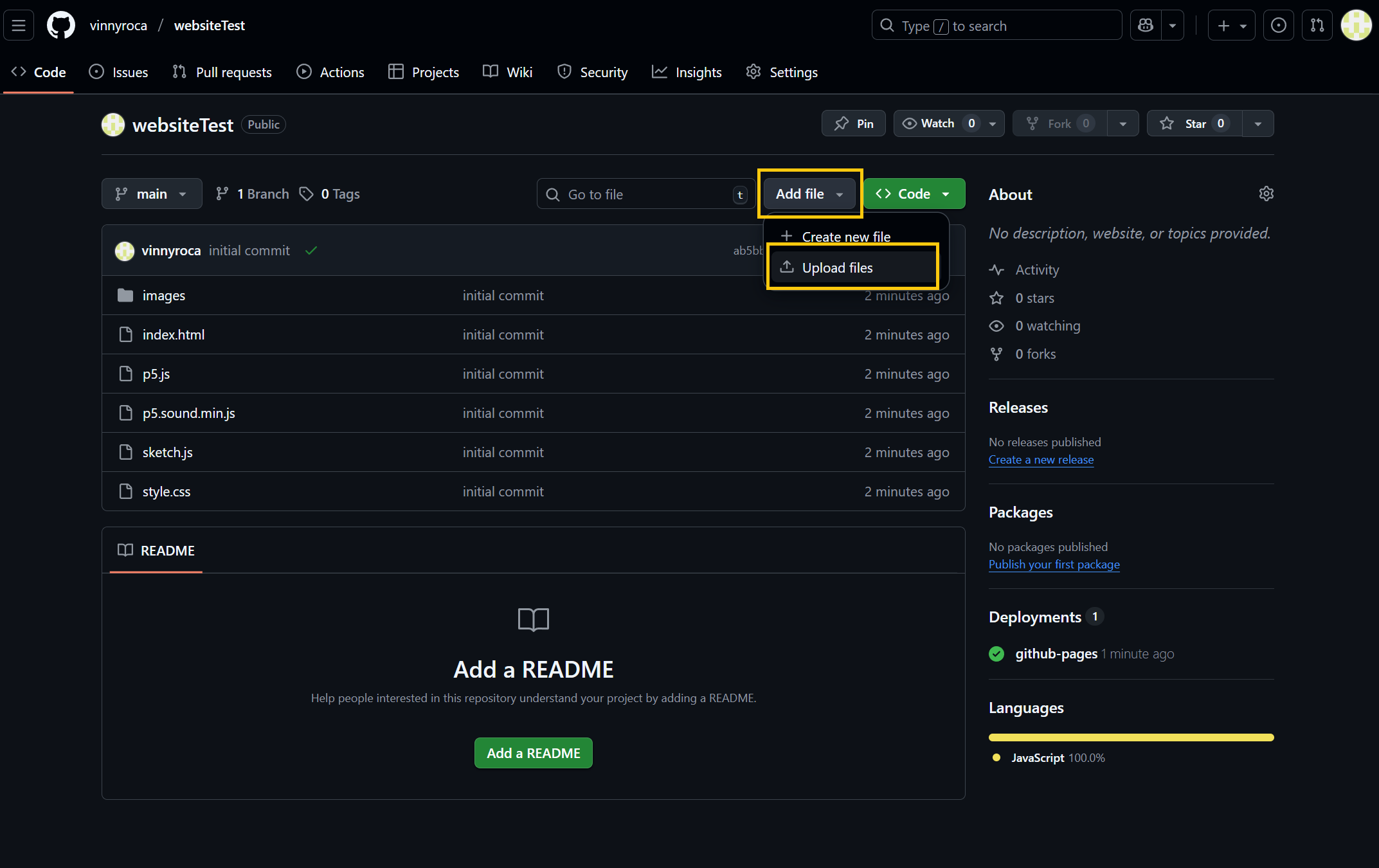The height and width of the screenshot is (868, 1379).
Task: Pin the repository to your profile
Action: click(x=853, y=123)
